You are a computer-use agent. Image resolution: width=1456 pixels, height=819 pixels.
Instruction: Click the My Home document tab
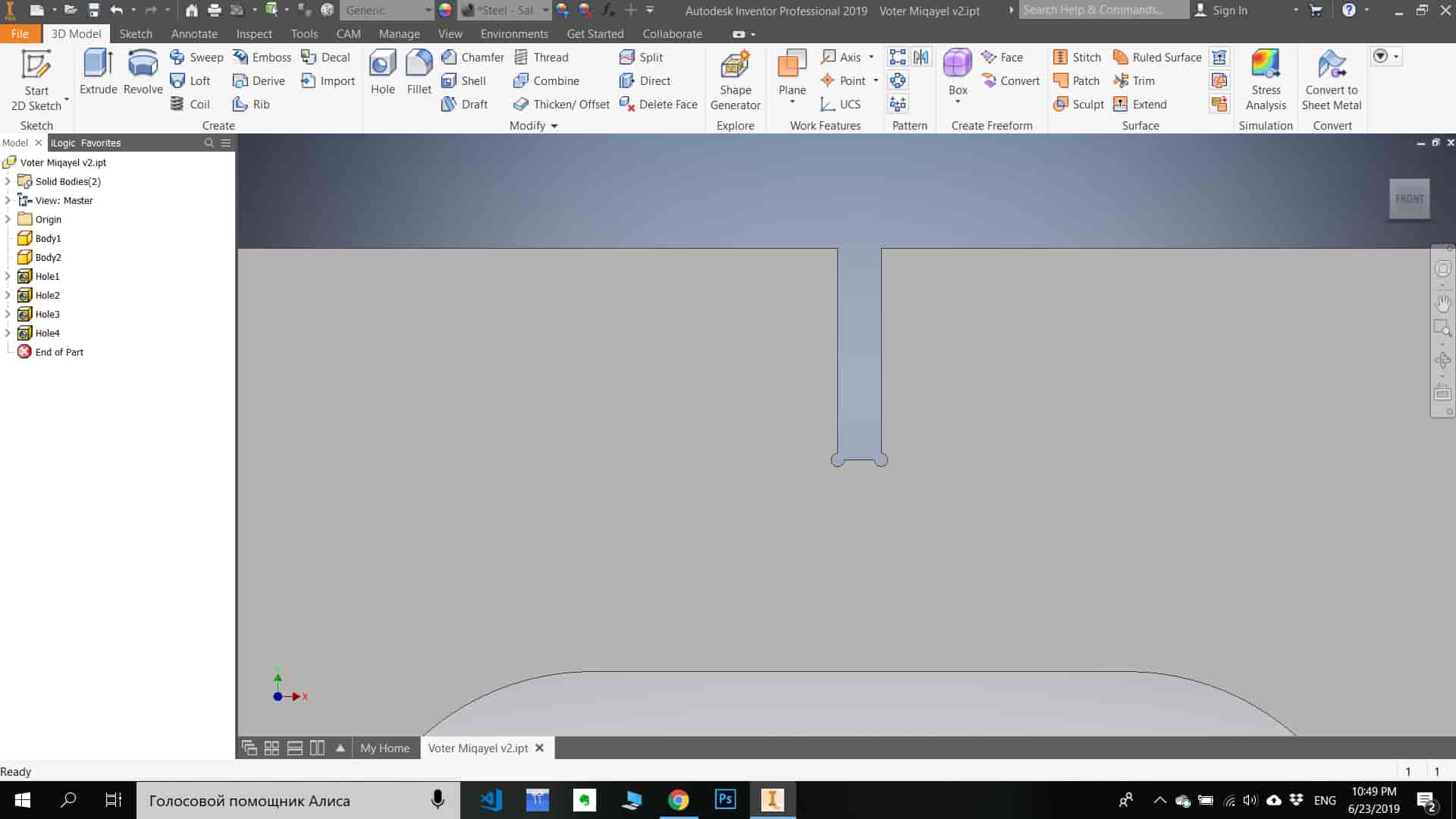[384, 748]
